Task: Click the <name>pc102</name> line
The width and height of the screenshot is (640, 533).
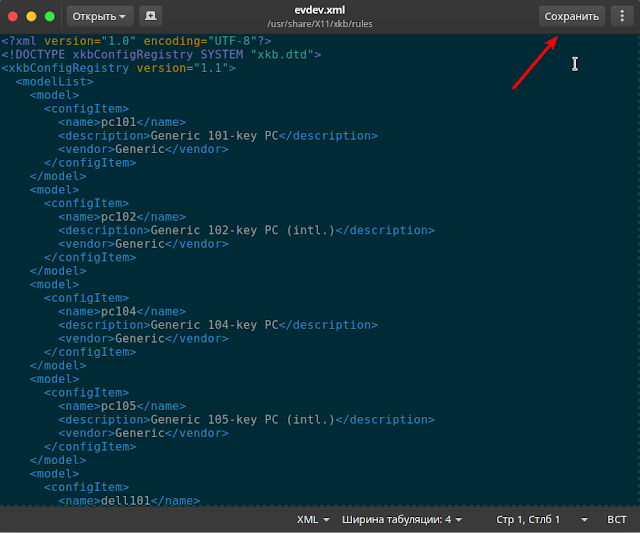Action: click(x=122, y=217)
